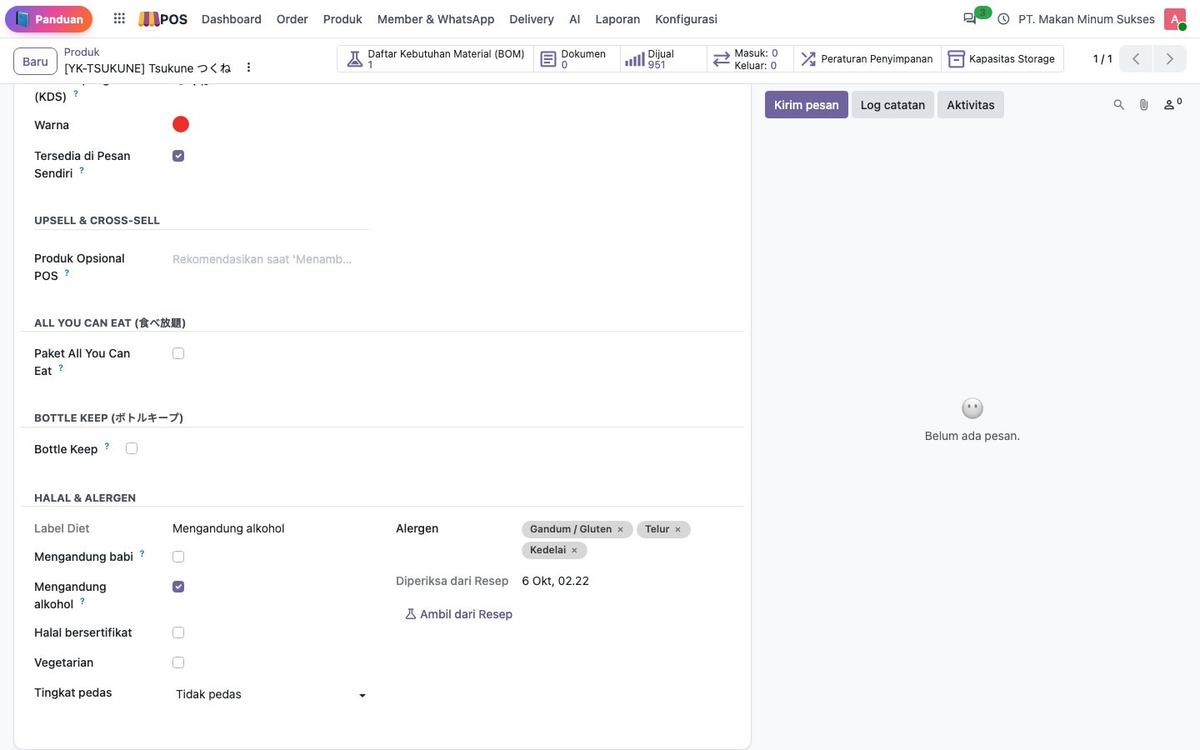Tick the Vegetarian checkbox
The width and height of the screenshot is (1200, 750).
point(178,663)
